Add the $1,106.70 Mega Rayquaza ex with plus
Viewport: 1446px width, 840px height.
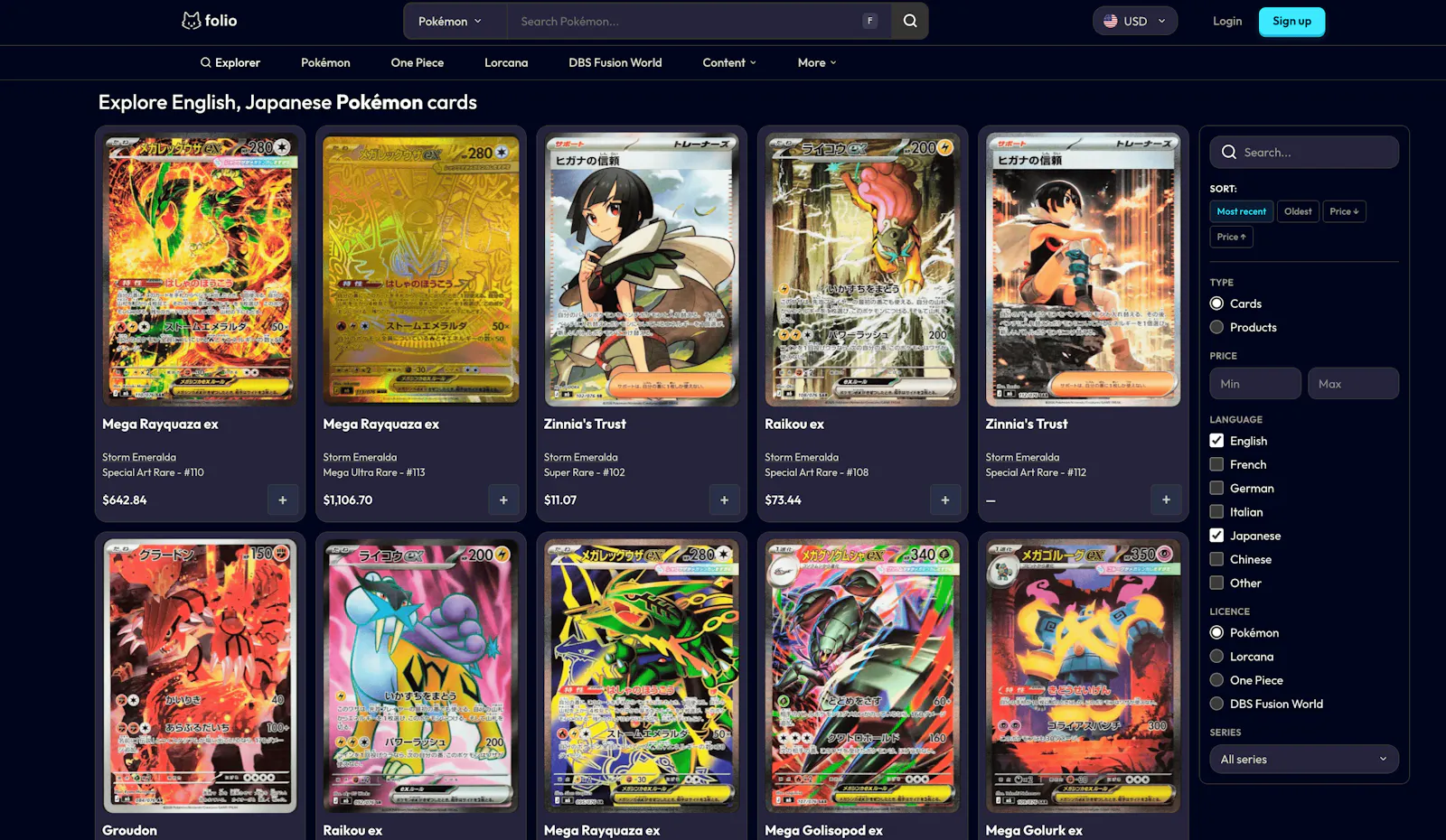coord(503,499)
